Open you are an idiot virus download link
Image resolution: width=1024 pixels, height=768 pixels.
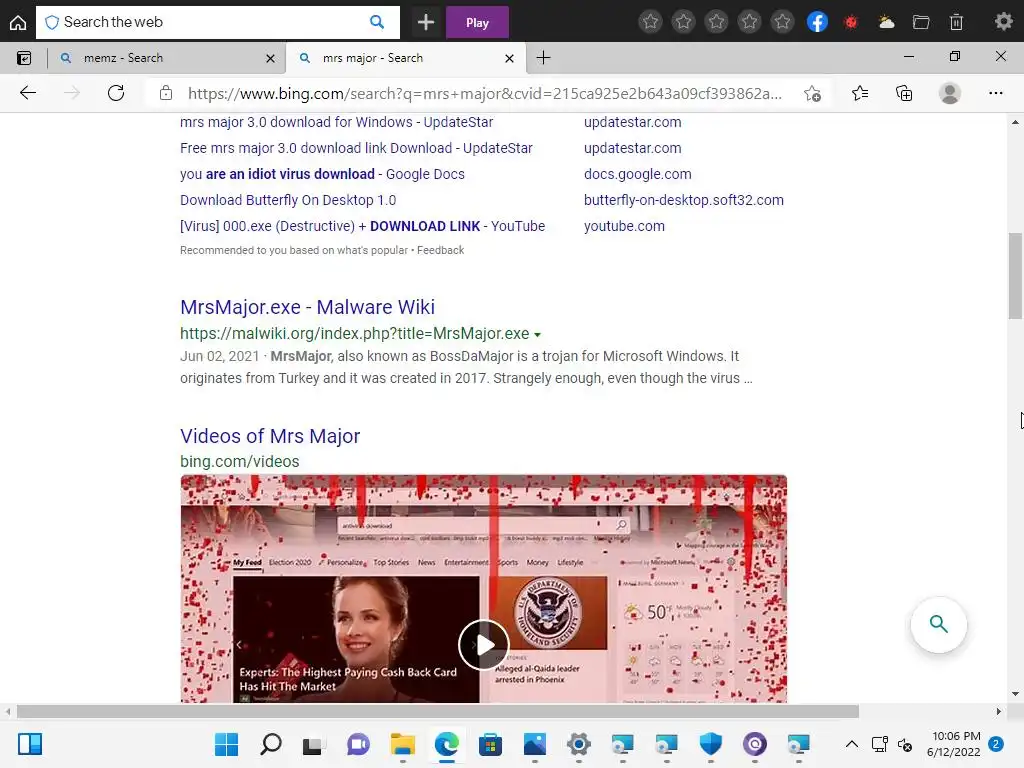click(x=322, y=174)
